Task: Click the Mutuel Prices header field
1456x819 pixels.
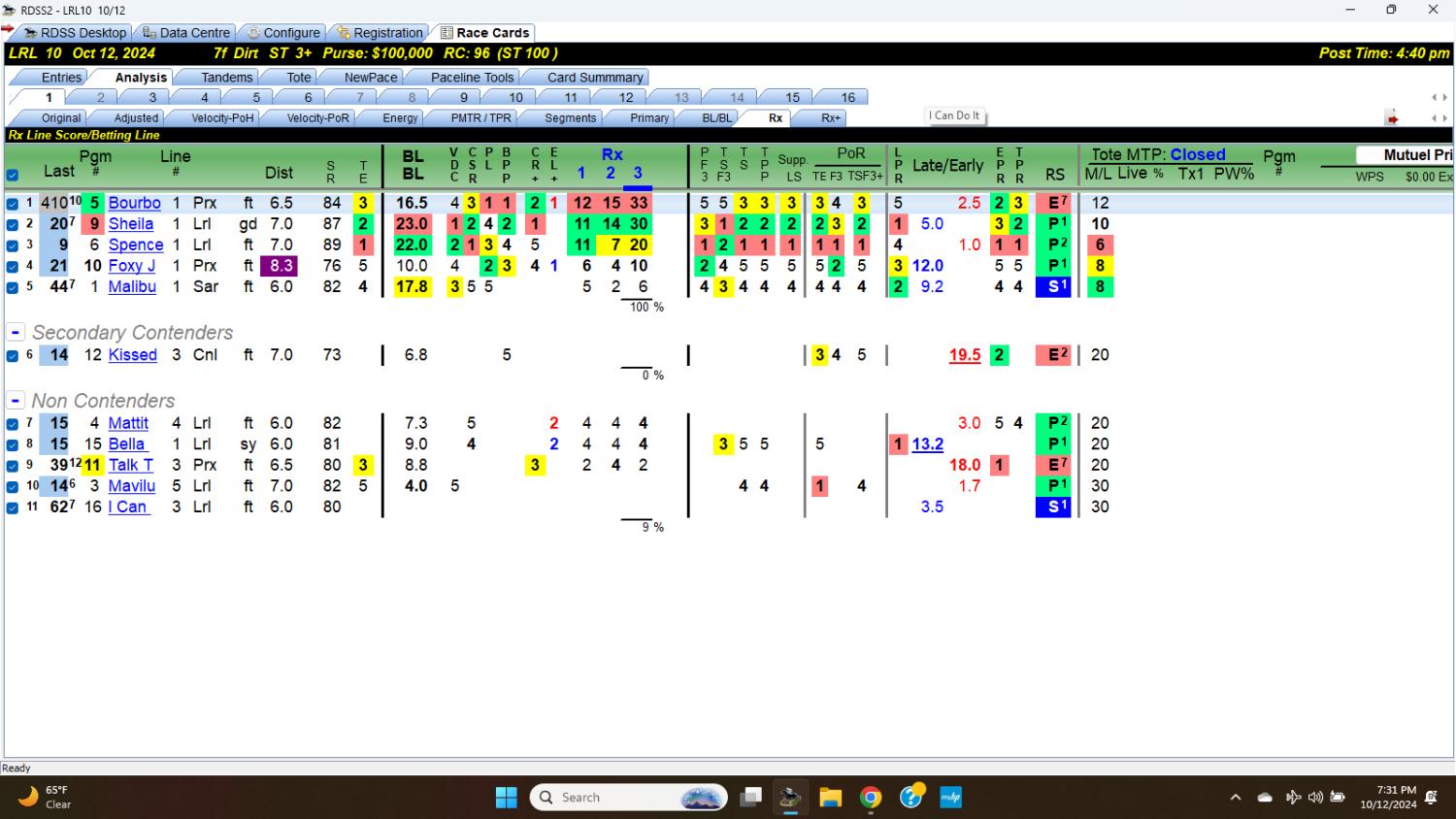Action: pyautogui.click(x=1404, y=155)
